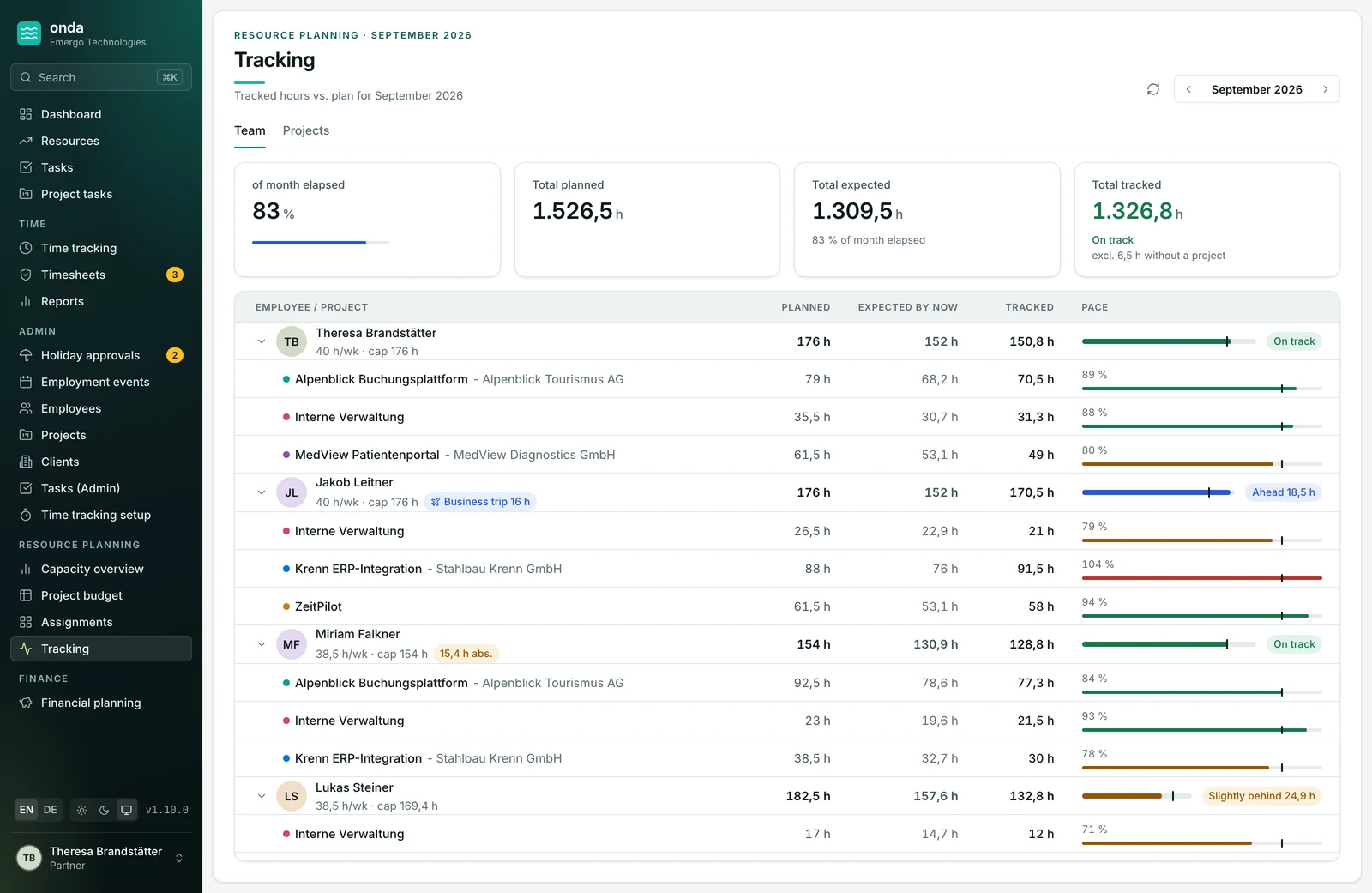The image size is (1372, 893).
Task: Collapse Jakob Leitner's project rows
Action: [x=262, y=492]
